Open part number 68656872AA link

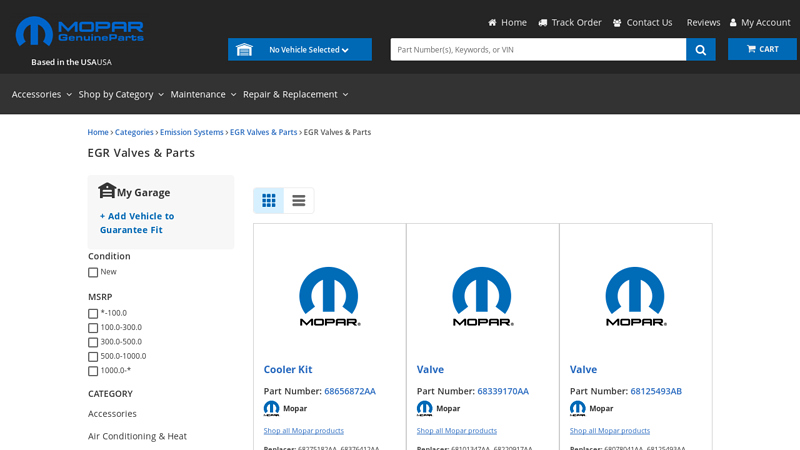point(349,391)
